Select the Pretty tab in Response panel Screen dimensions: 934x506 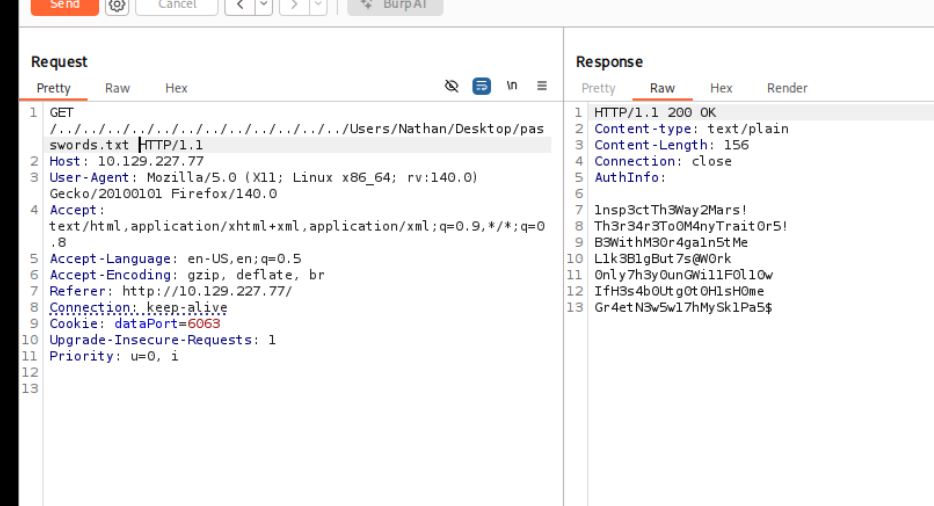(598, 88)
